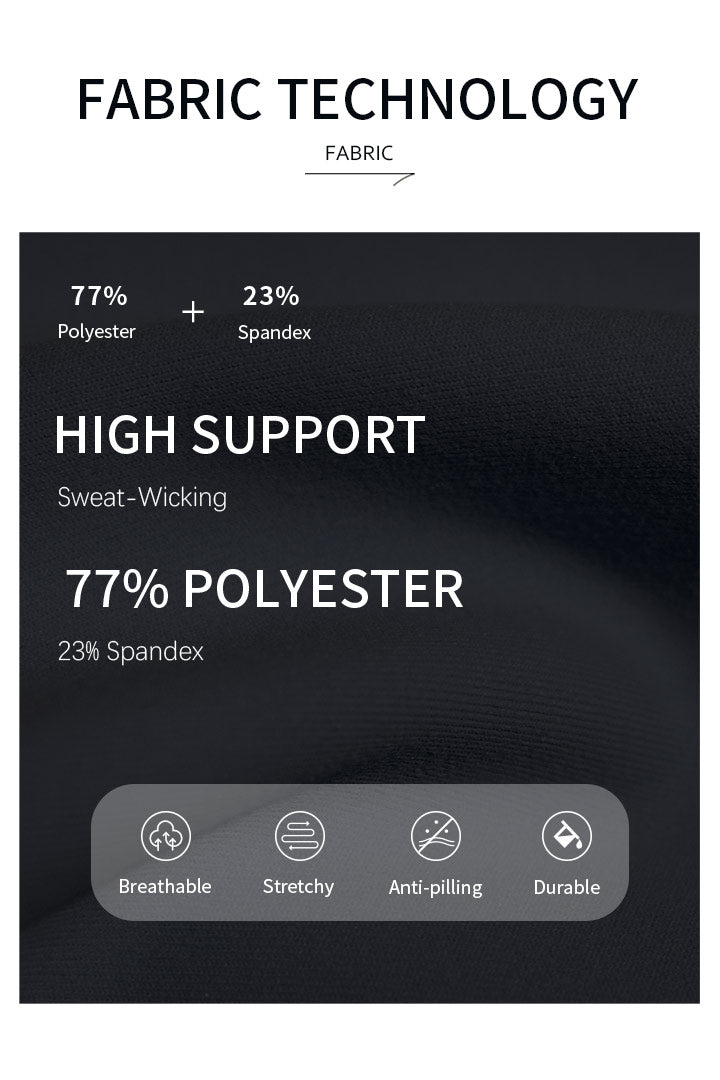Click the Anti-pilling icon

pos(435,836)
